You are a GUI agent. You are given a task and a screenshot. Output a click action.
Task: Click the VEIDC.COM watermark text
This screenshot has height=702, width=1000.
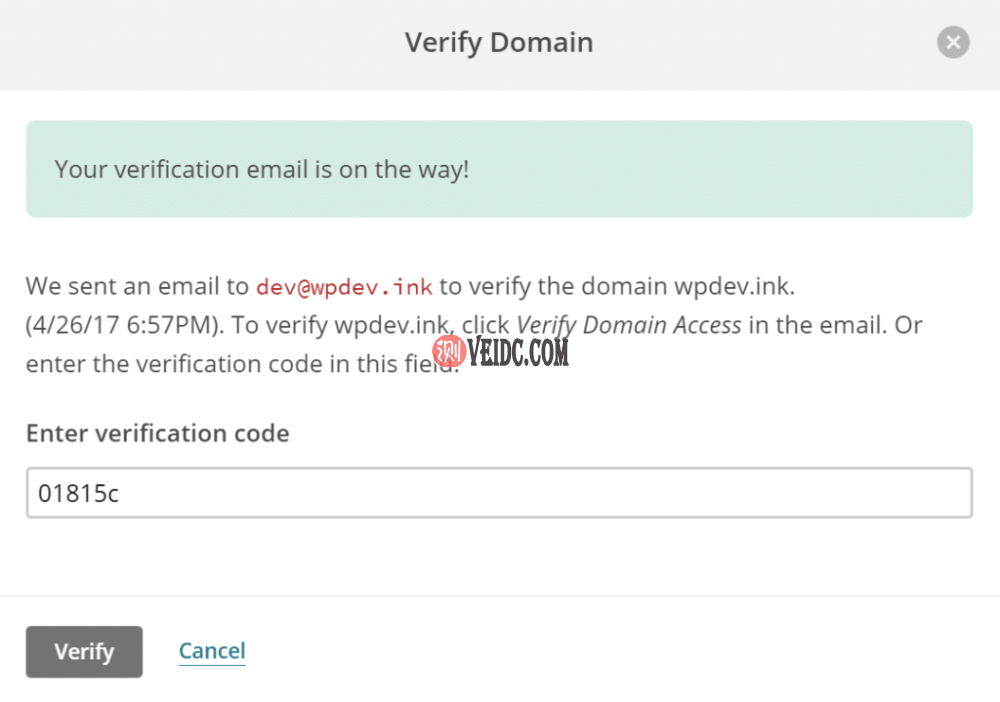(x=518, y=351)
